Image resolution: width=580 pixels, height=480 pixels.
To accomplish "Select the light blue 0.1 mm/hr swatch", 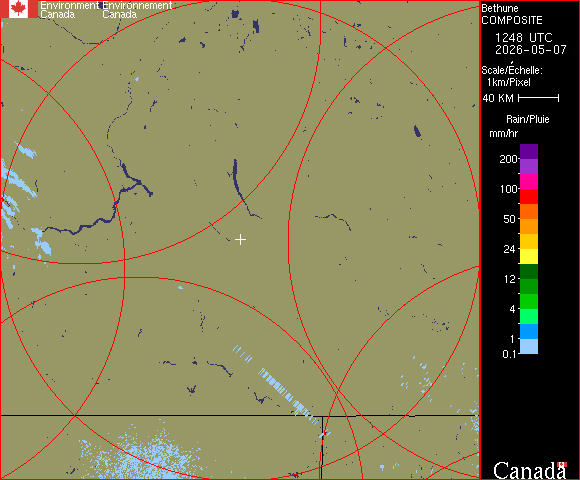I will tap(529, 347).
